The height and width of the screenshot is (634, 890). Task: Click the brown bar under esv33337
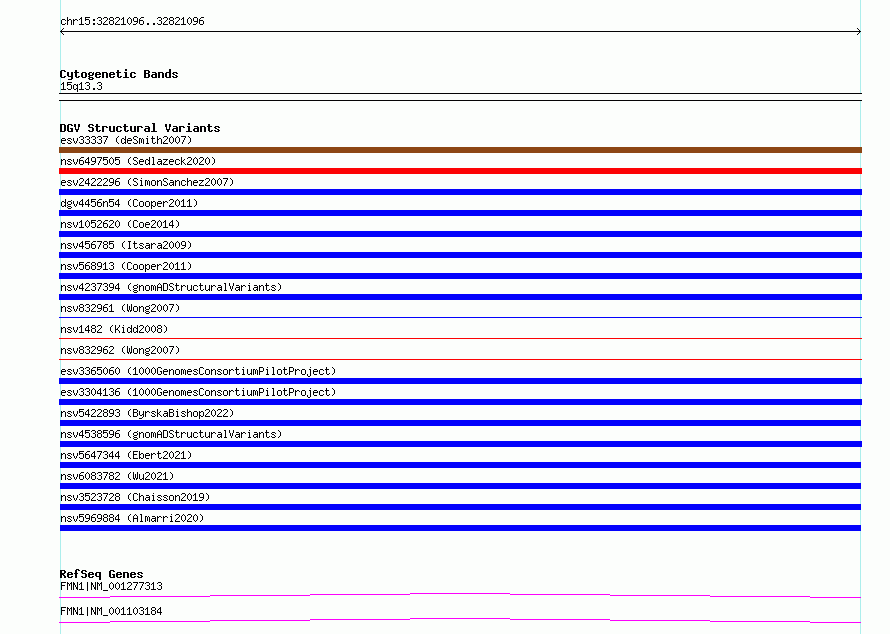click(x=460, y=150)
